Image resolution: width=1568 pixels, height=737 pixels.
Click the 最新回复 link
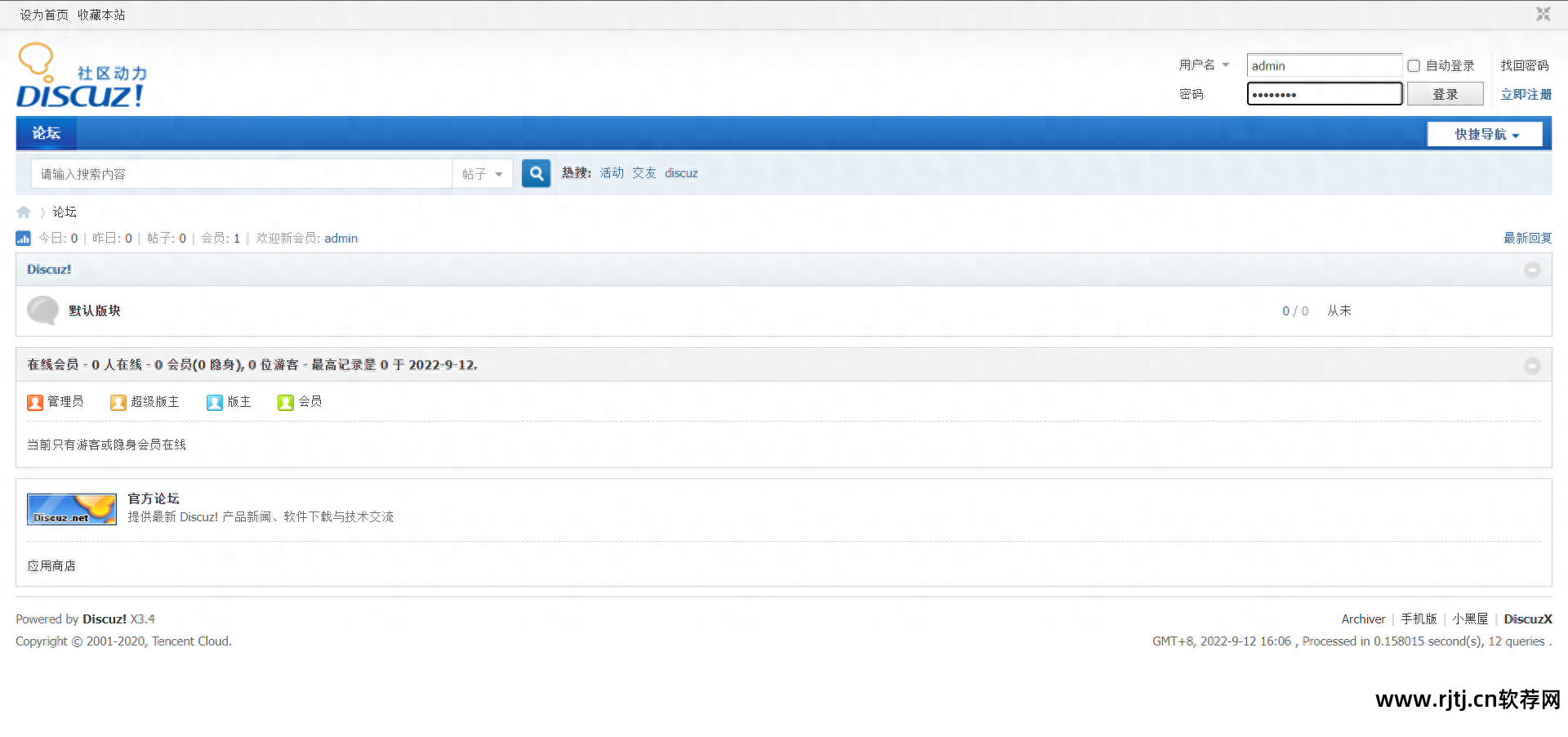pyautogui.click(x=1527, y=238)
